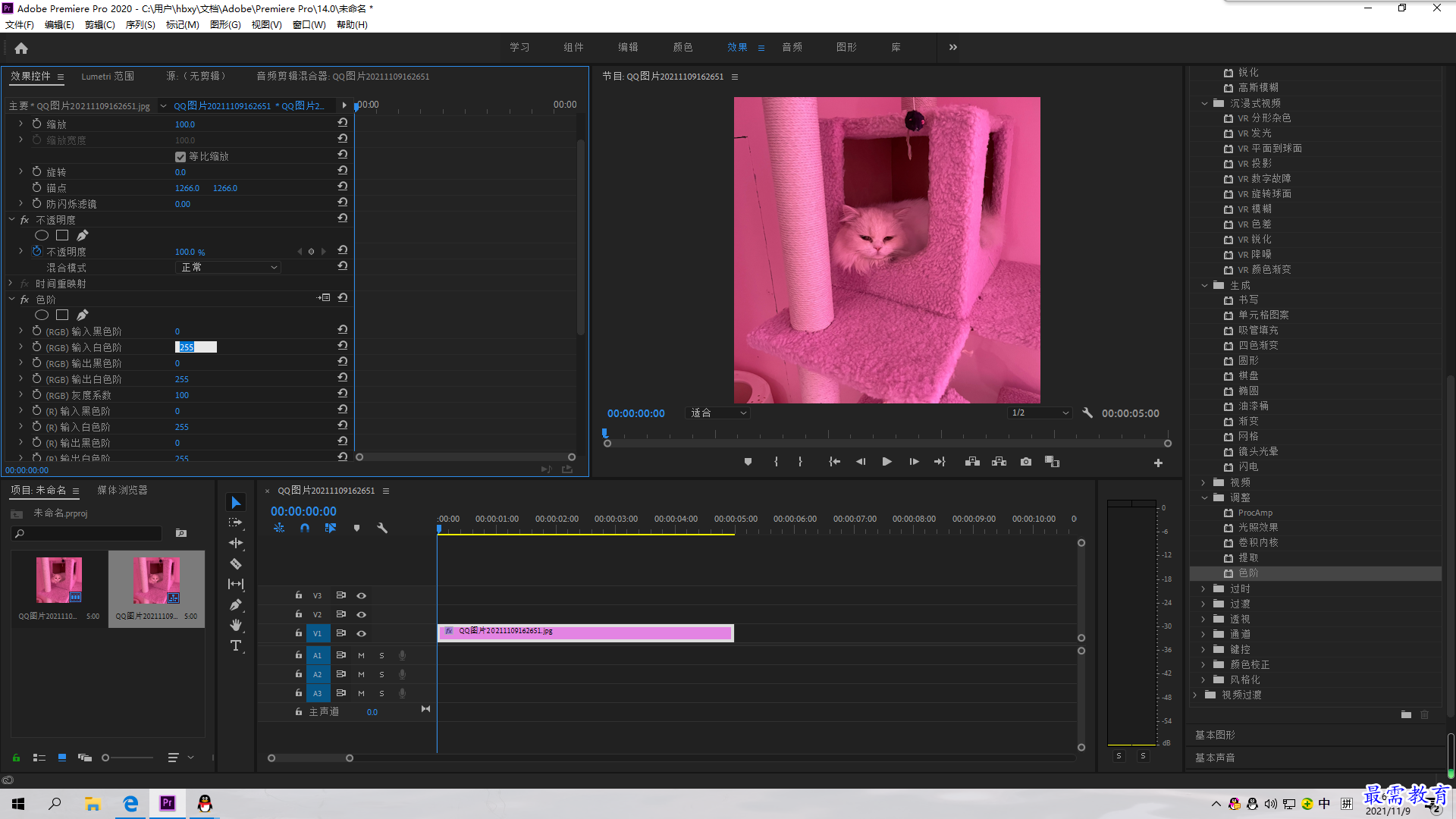1456x819 pixels.
Task: Select the Hand tool
Action: (236, 625)
